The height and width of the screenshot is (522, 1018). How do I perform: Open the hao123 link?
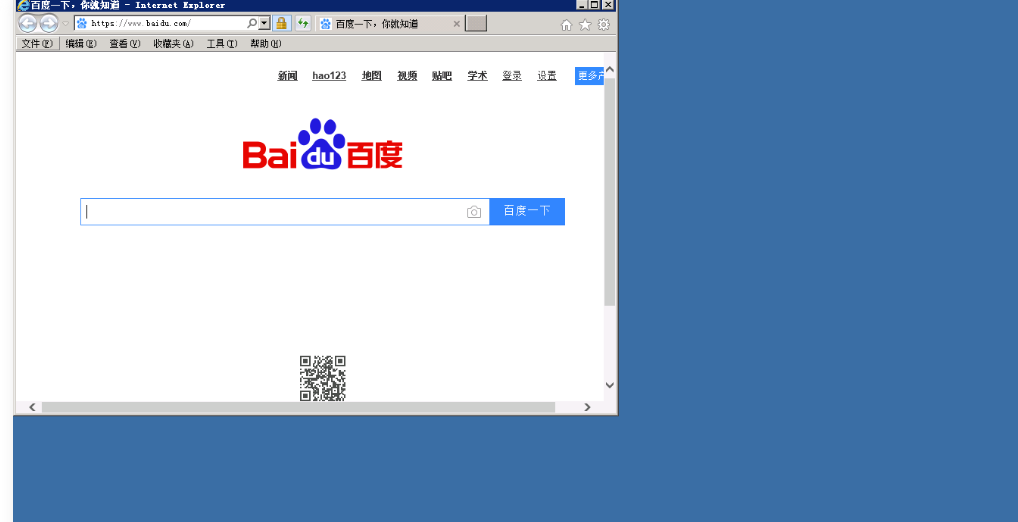click(329, 76)
